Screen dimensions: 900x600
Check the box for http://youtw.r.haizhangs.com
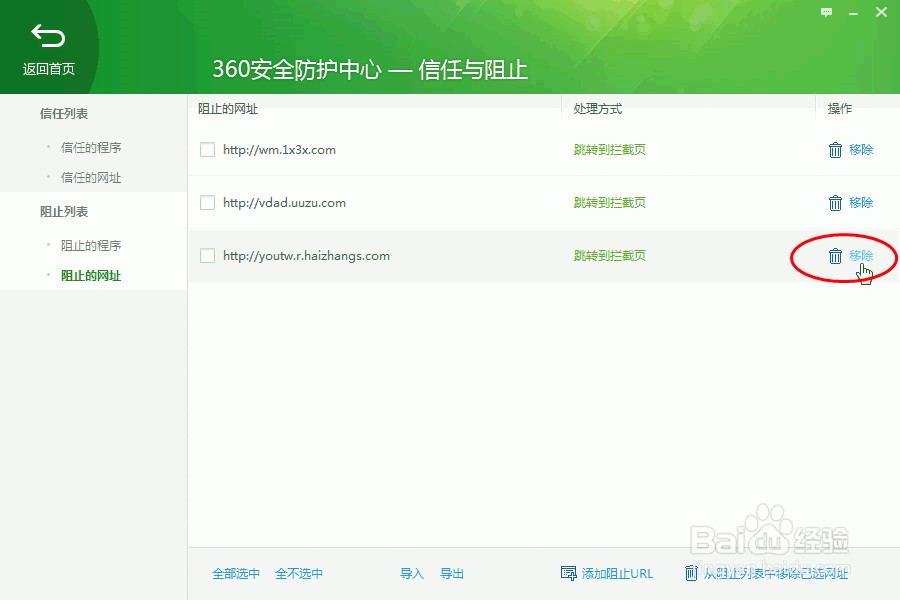pos(207,256)
